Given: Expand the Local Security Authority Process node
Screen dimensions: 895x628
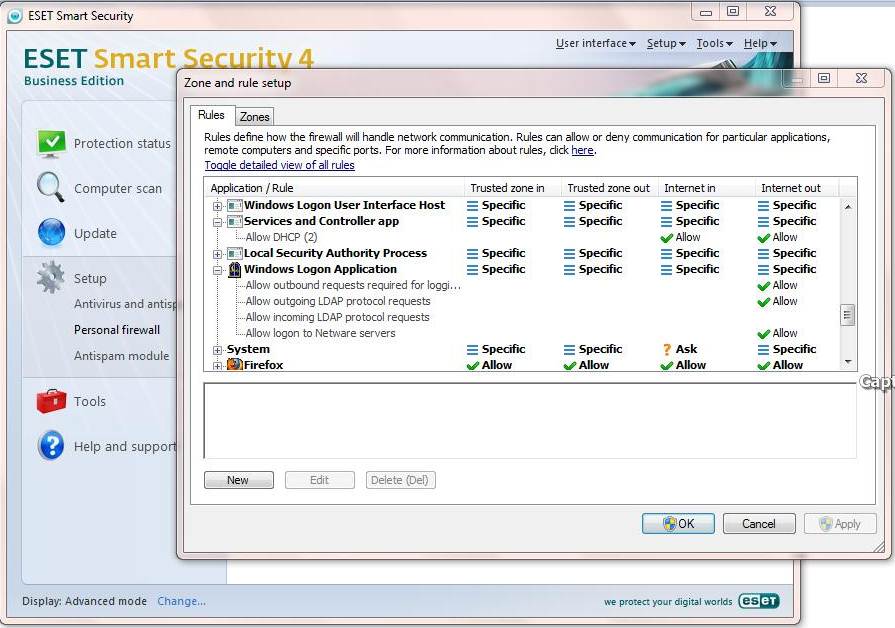Looking at the screenshot, I should point(217,253).
